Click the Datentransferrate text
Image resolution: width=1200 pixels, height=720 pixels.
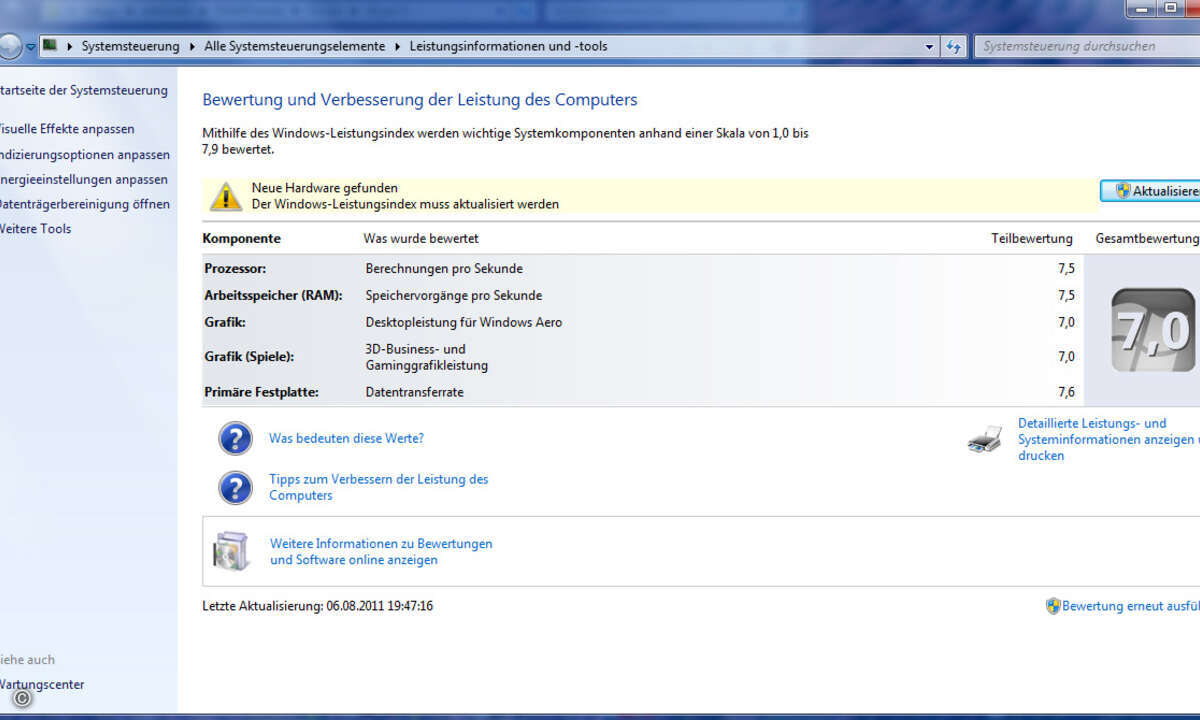(x=414, y=393)
